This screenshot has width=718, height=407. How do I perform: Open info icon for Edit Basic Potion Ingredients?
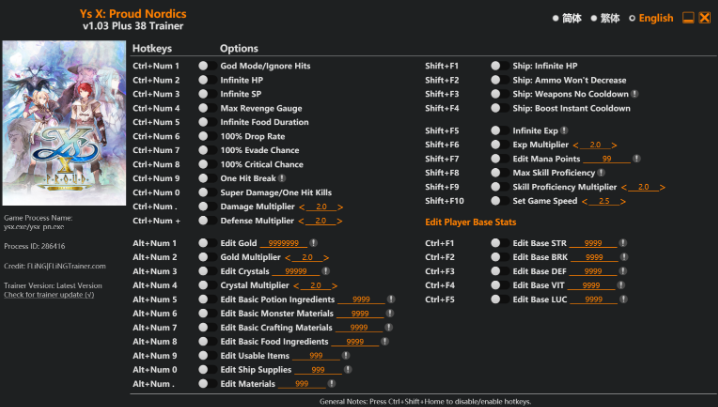pyautogui.click(x=391, y=299)
